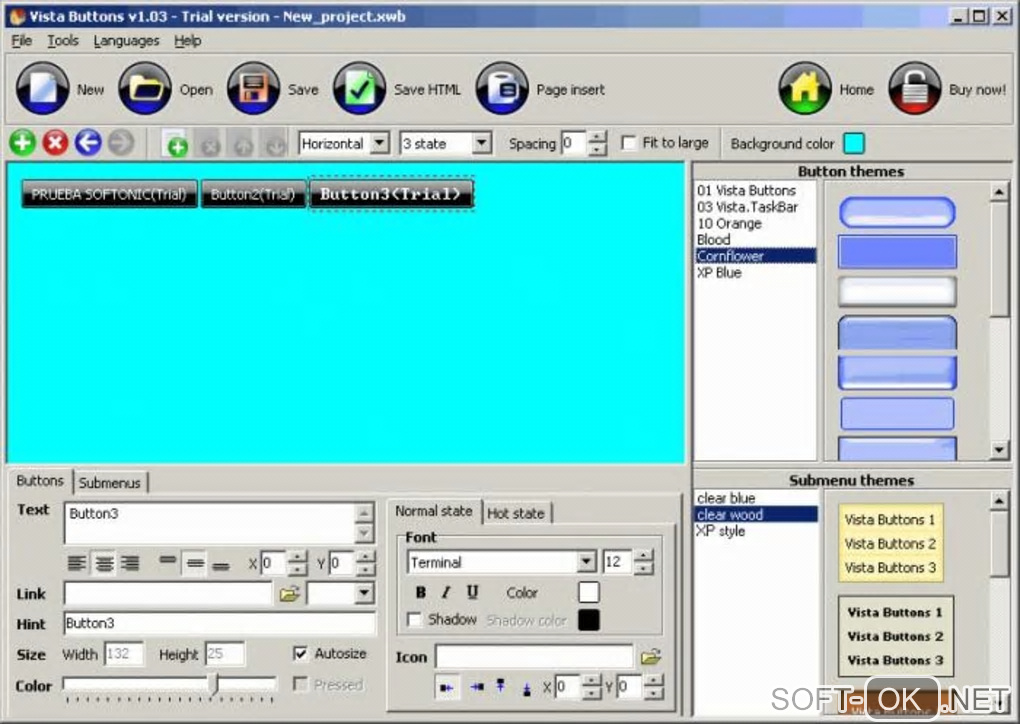Select Button3(Trial) on the canvas
The height and width of the screenshot is (724, 1020).
click(391, 193)
